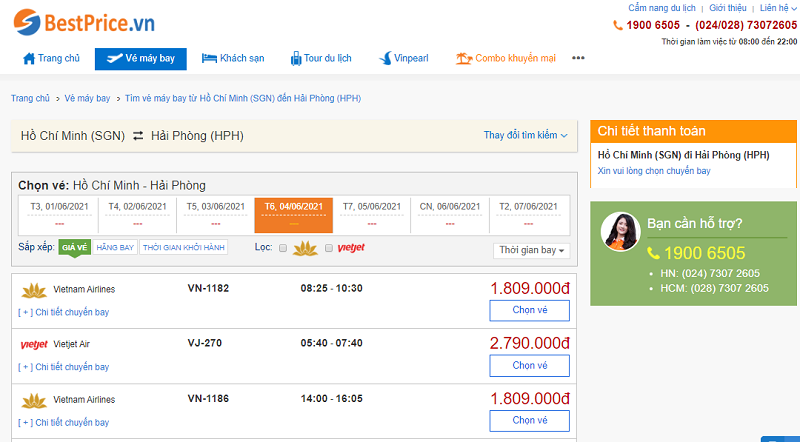Click flight time 14:00 - 16:05
This screenshot has width=800, height=442.
[x=332, y=399]
